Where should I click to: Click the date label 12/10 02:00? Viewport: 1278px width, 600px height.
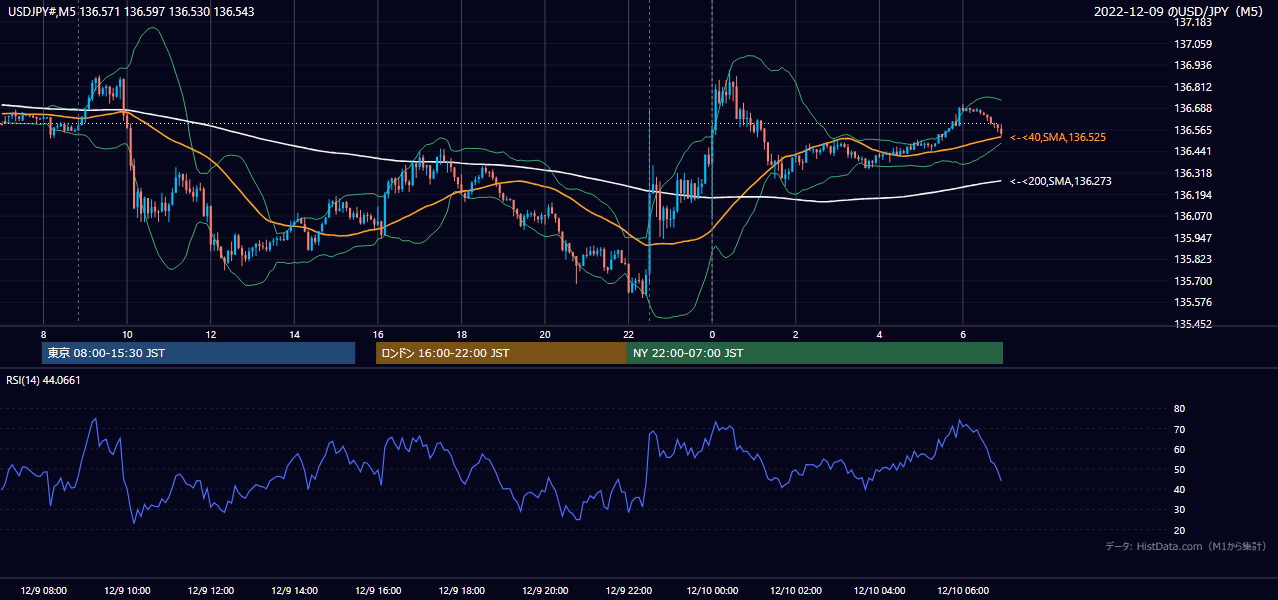[x=795, y=591]
